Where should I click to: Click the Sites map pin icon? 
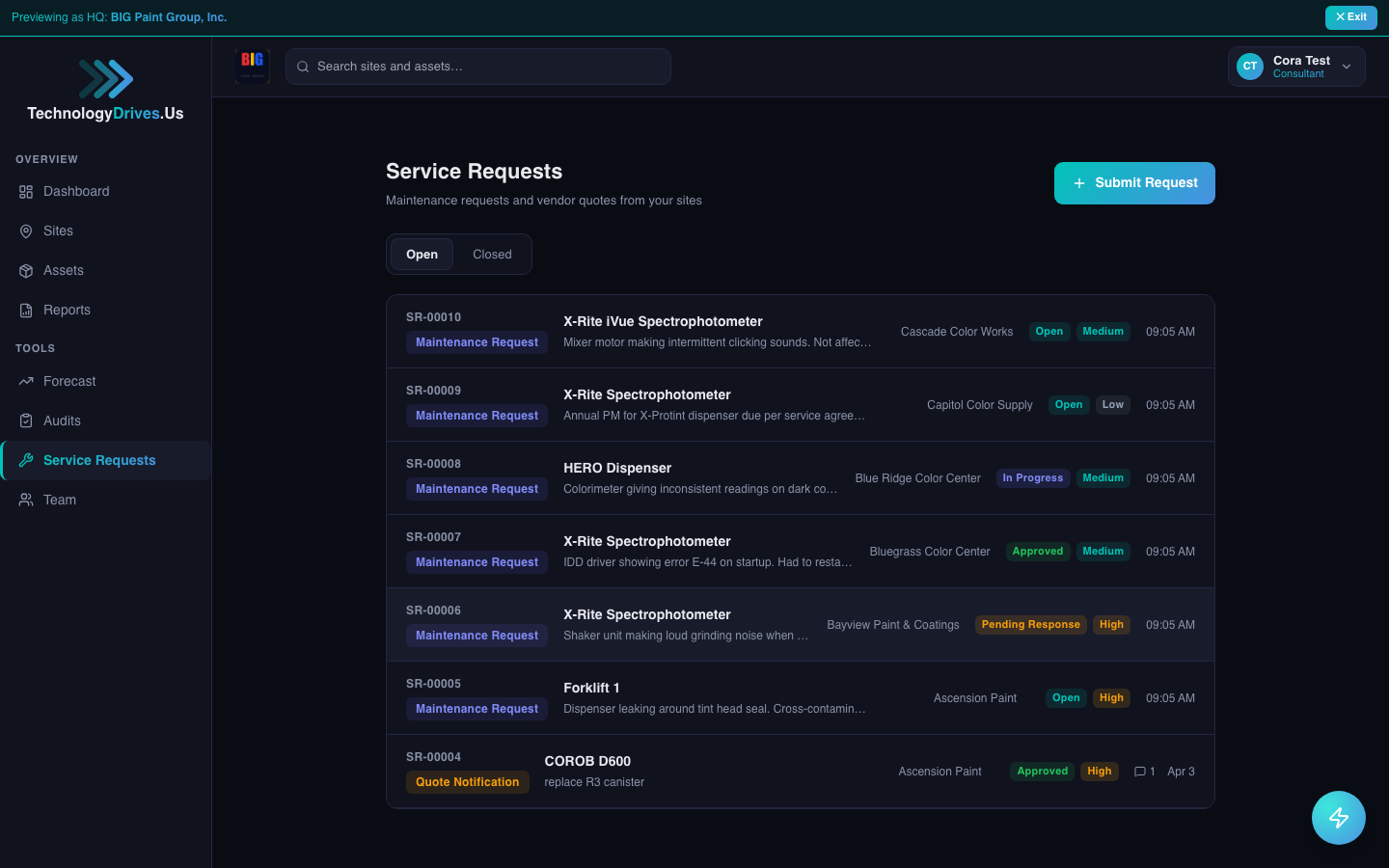pos(26,231)
